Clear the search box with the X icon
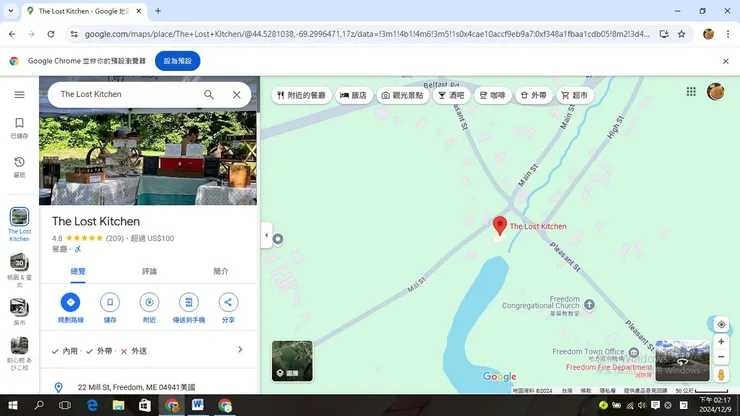Image resolution: width=740 pixels, height=416 pixels. coord(236,94)
